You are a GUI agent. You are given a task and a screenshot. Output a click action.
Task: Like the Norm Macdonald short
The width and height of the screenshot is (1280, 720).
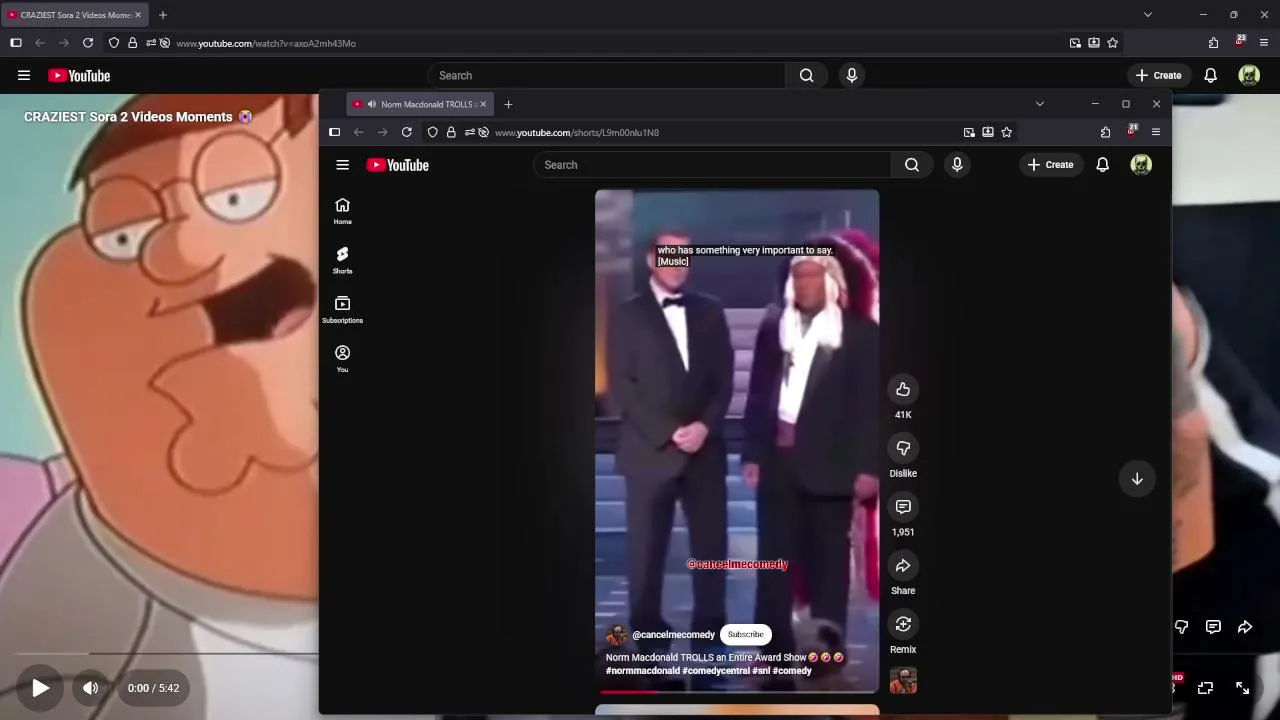[903, 389]
